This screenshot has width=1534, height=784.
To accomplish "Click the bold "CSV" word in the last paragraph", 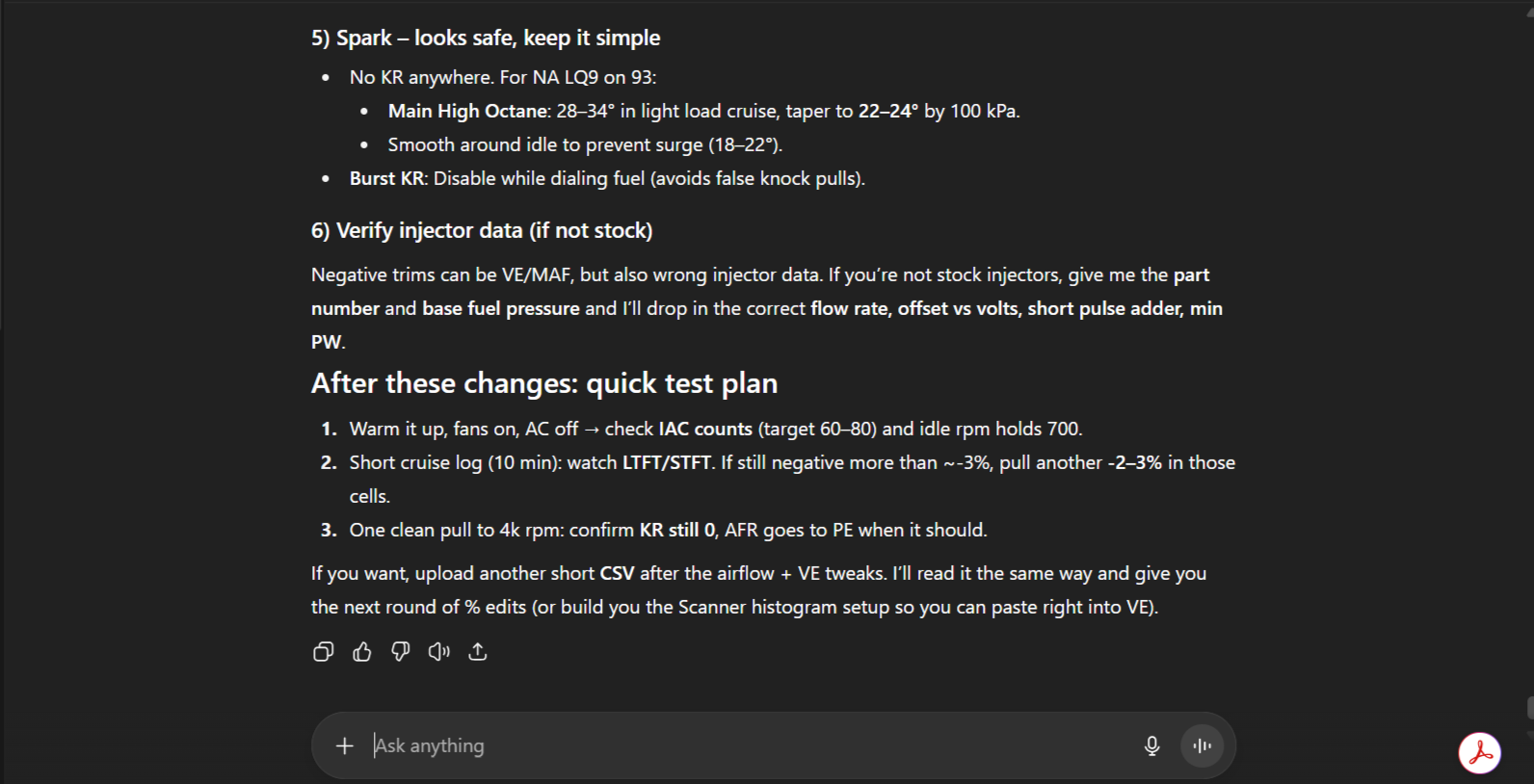I will (617, 574).
